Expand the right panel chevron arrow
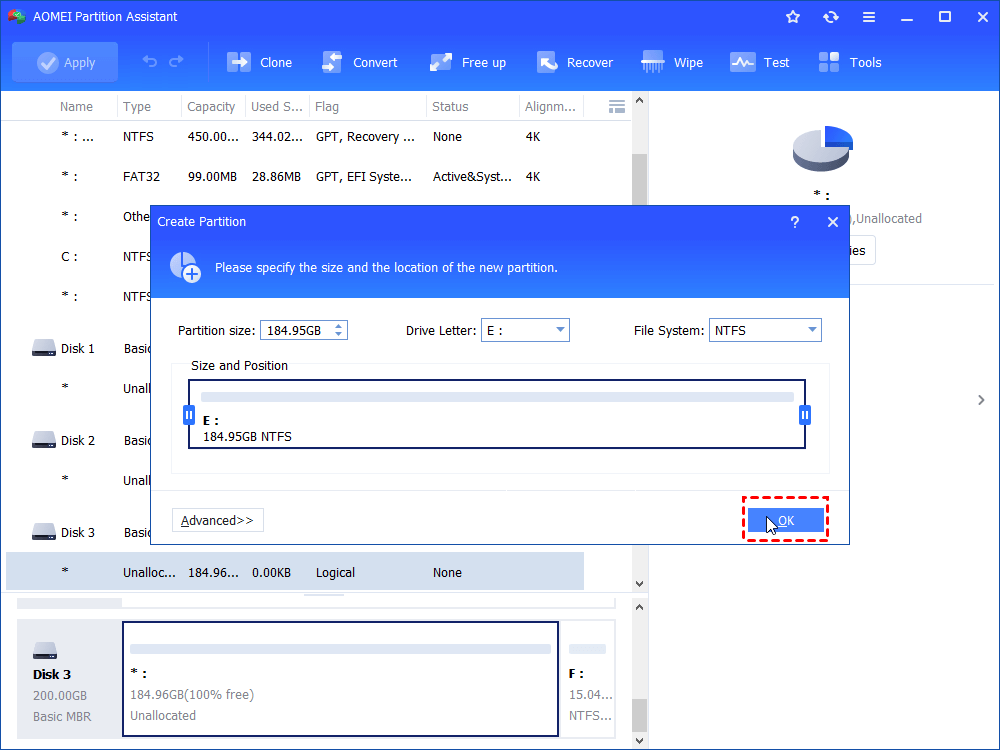The width and height of the screenshot is (1000, 750). pos(981,400)
